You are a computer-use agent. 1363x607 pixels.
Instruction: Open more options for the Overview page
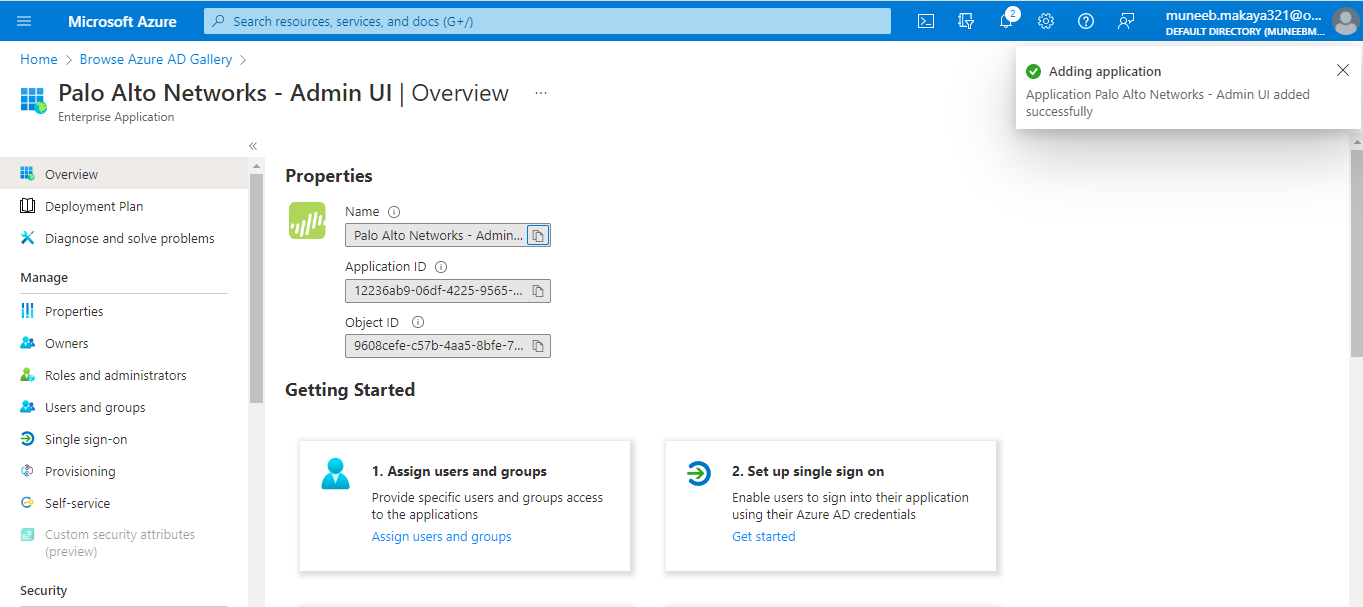(540, 92)
